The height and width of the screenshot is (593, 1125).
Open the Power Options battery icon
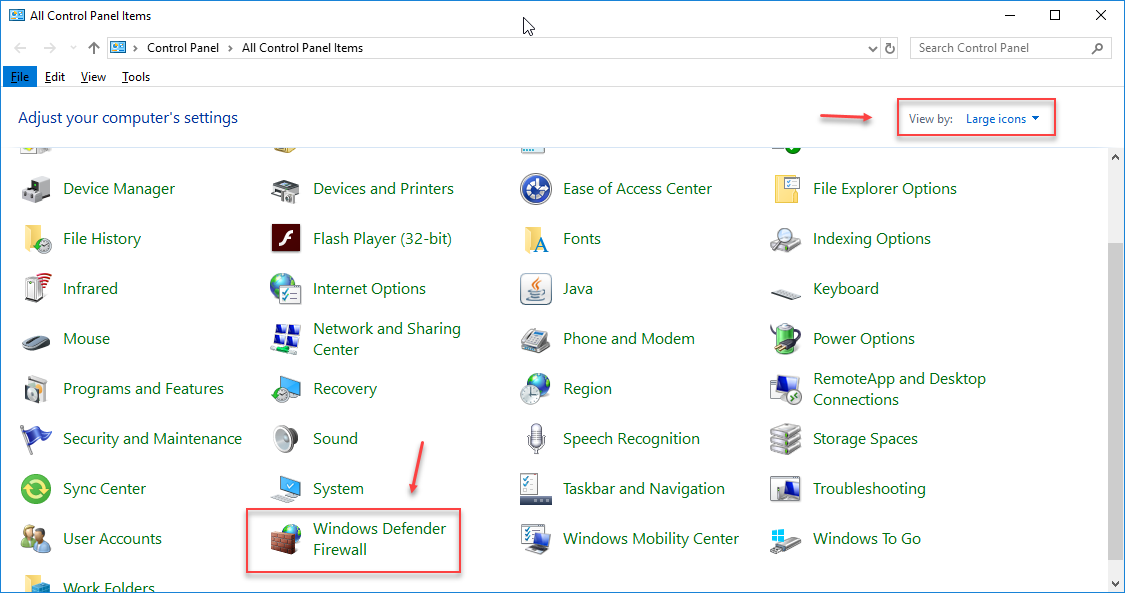pos(786,339)
